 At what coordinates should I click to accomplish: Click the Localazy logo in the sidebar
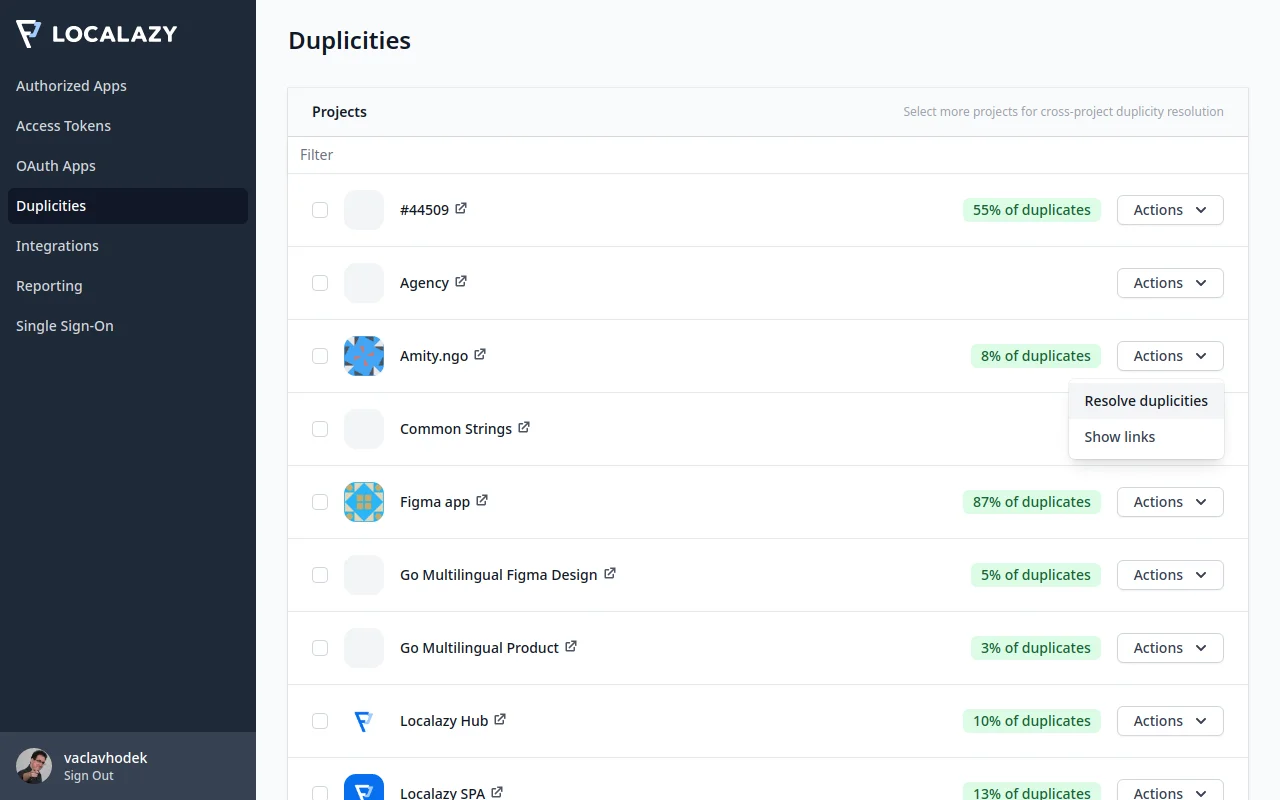(x=96, y=33)
